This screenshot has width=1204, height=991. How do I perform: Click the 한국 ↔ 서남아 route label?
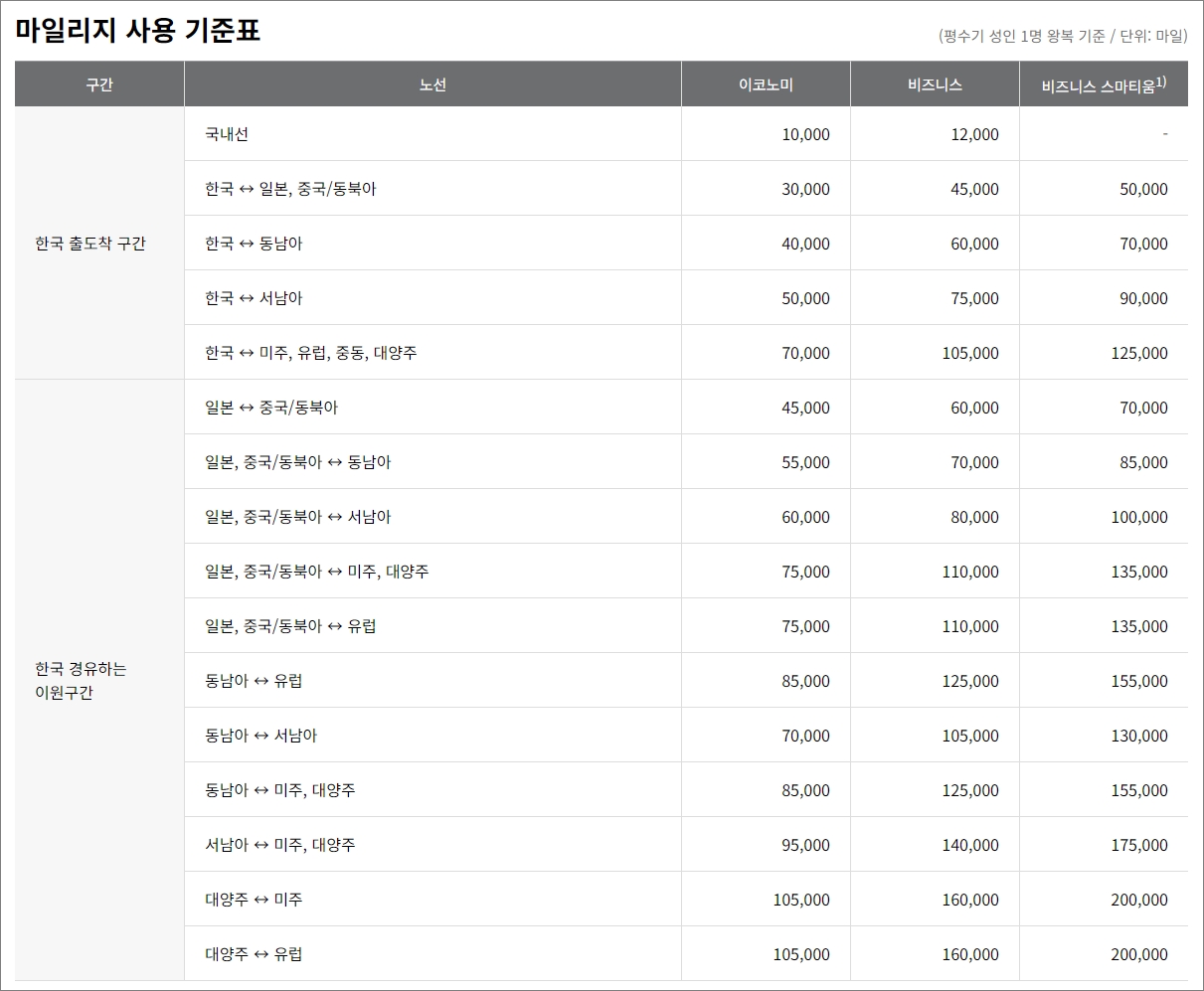pos(254,298)
